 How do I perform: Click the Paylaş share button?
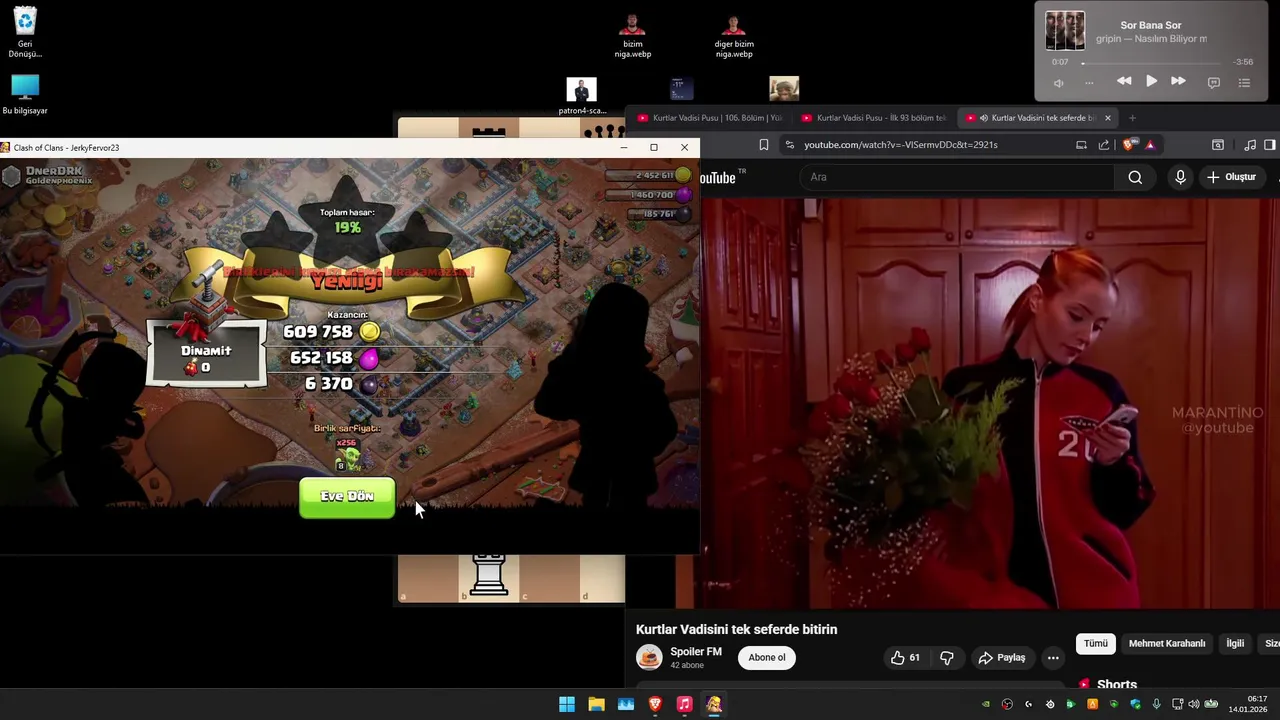[x=1002, y=657]
